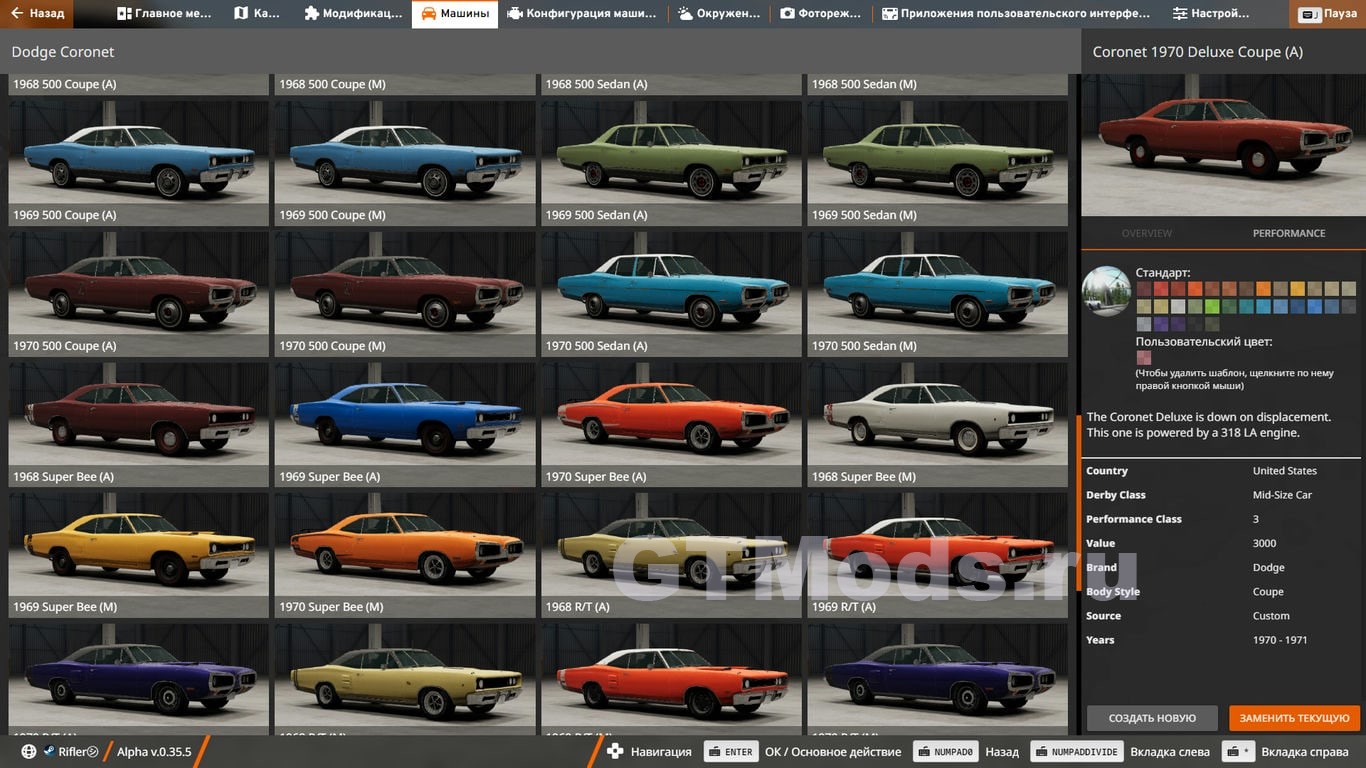The image size is (1366, 768).
Task: Select the 1970 500 Sedan (M) car
Action: (x=938, y=295)
